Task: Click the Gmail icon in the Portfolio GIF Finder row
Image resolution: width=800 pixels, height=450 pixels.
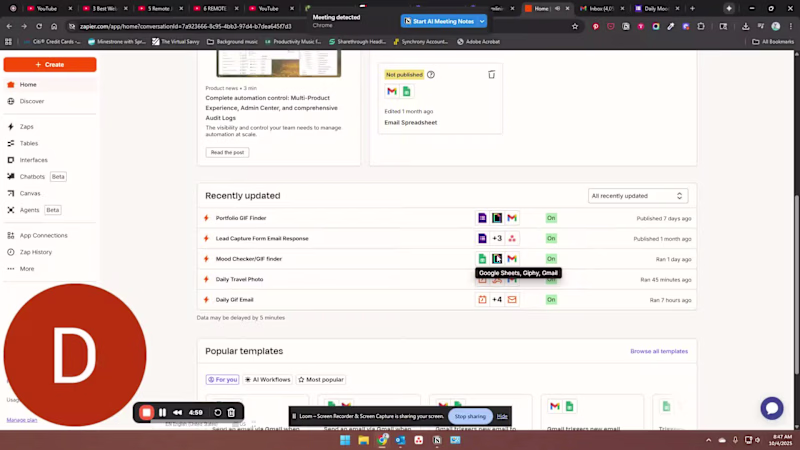Action: tap(512, 218)
